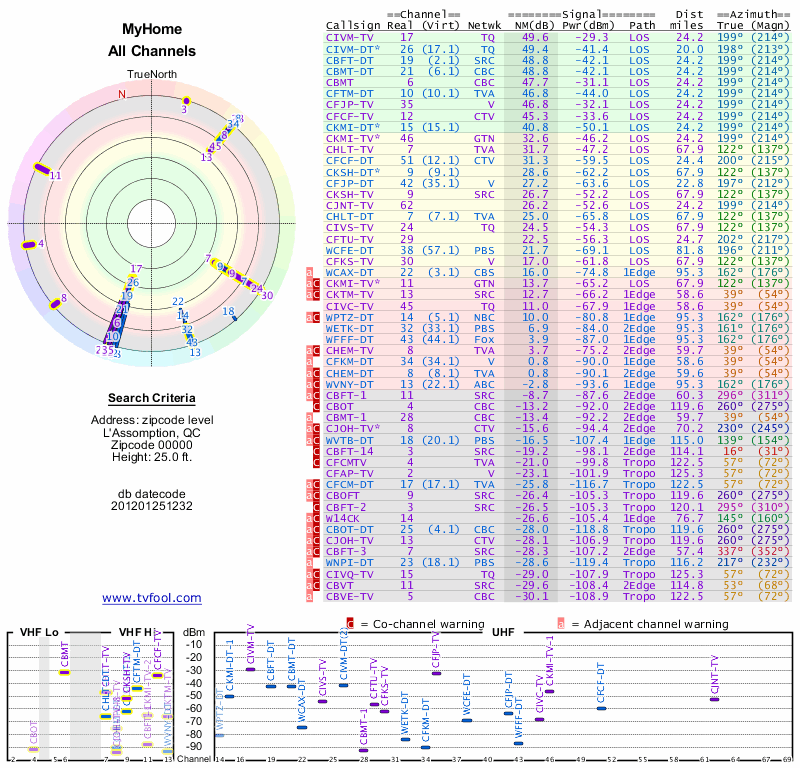Click the TrueNorth label above the radar
Viewport: 800px width, 768px height.
tap(152, 75)
